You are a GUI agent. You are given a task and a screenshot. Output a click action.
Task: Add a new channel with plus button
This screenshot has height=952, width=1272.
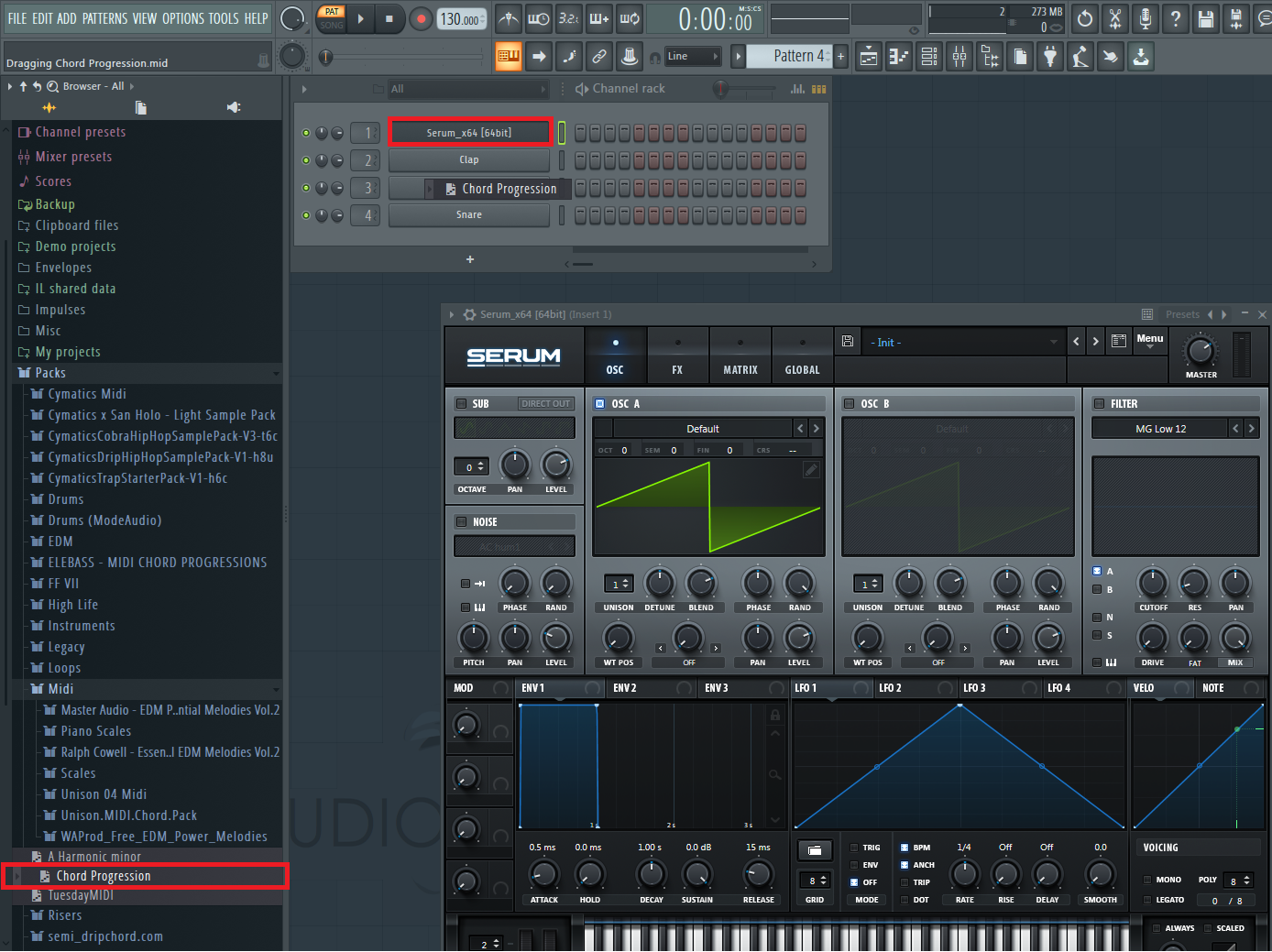tap(470, 259)
